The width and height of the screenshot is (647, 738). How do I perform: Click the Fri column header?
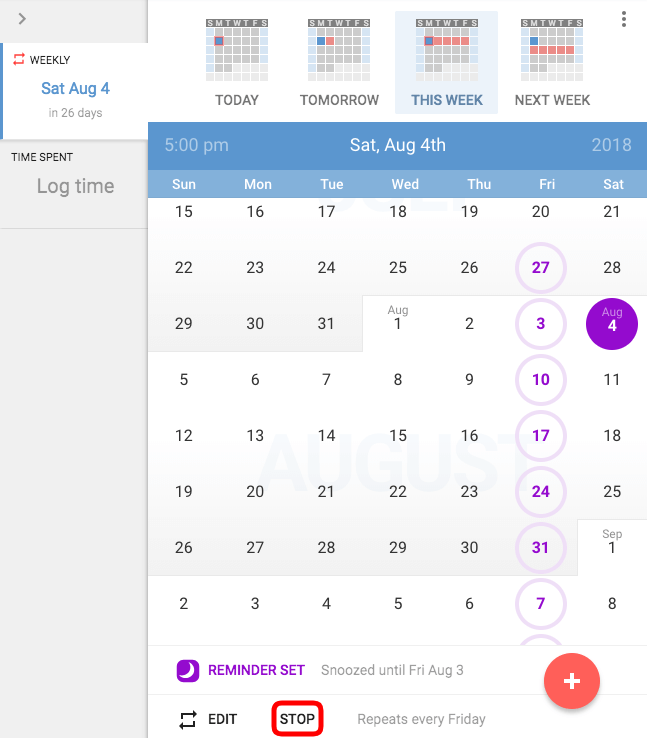click(547, 184)
